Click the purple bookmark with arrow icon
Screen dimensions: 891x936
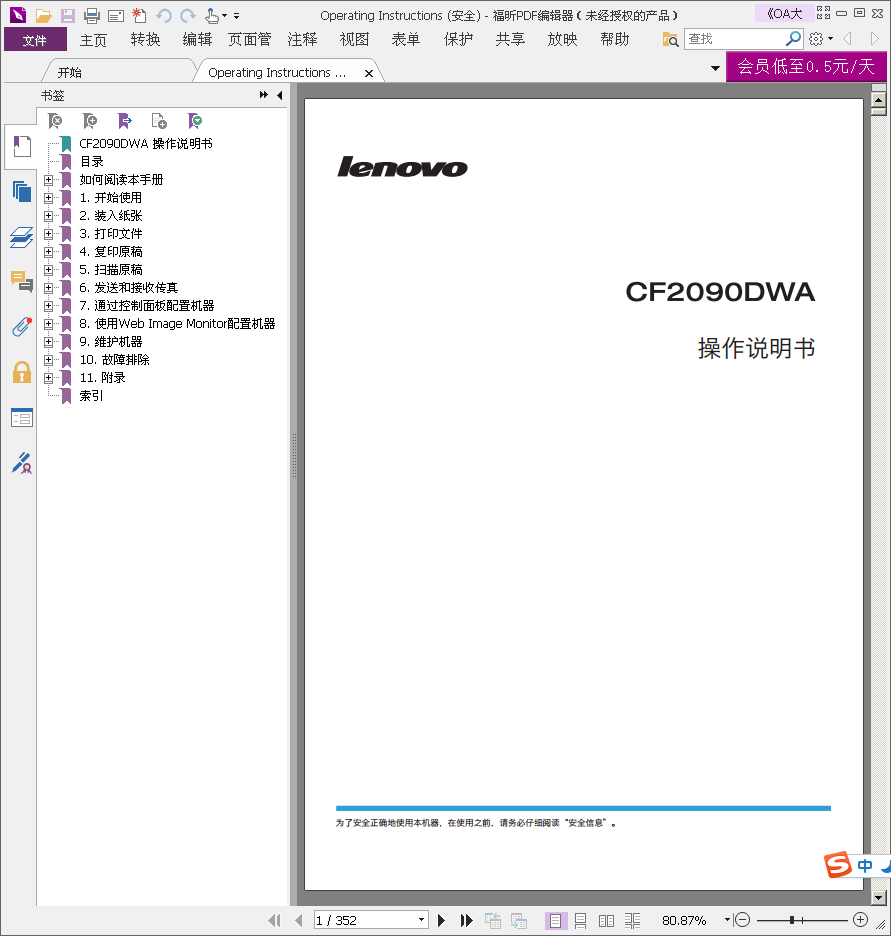[125, 121]
